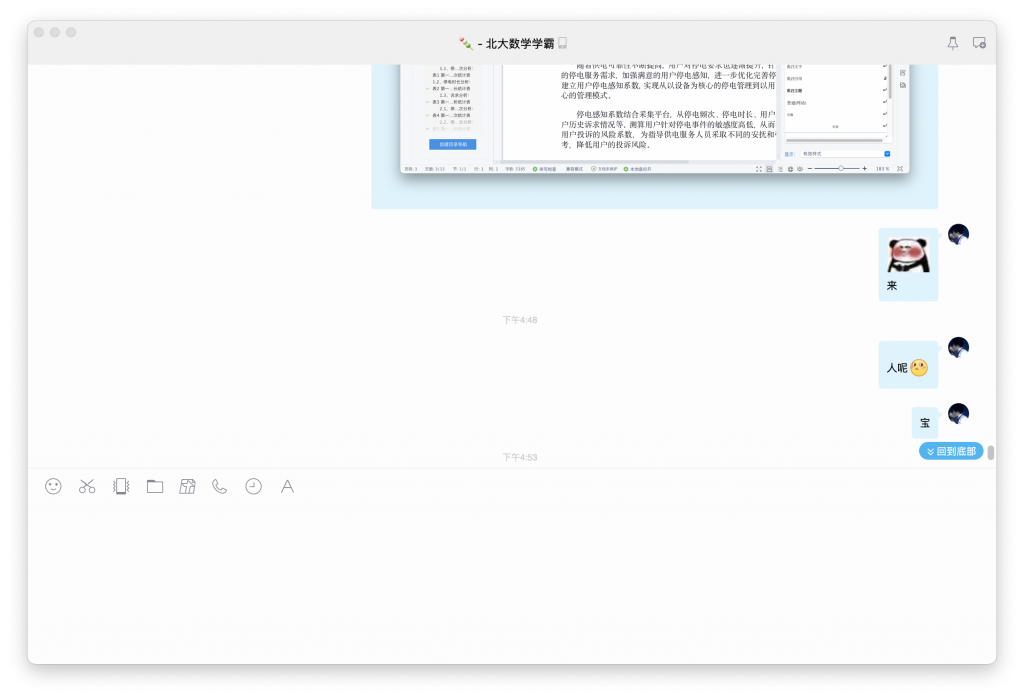Image resolution: width=1024 pixels, height=698 pixels.
Task: Open the send file folder tool
Action: [154, 486]
